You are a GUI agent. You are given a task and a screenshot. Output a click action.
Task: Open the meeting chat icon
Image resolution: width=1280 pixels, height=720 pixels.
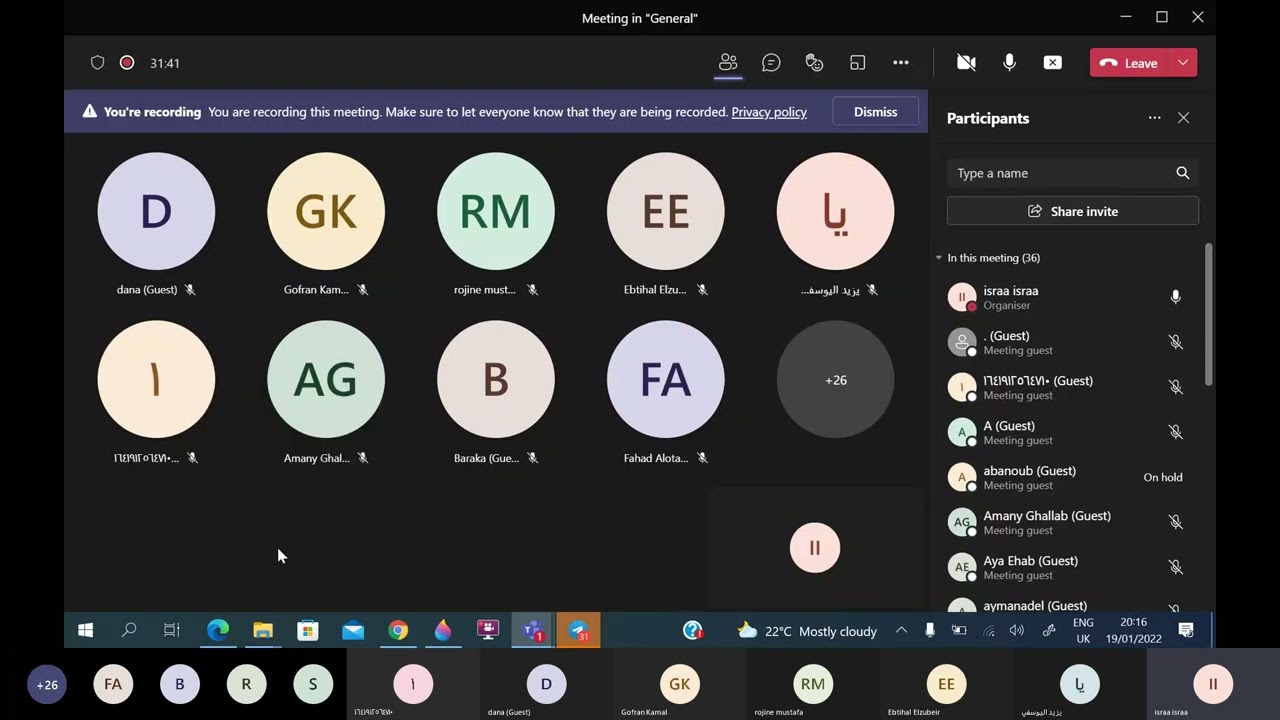coord(771,63)
